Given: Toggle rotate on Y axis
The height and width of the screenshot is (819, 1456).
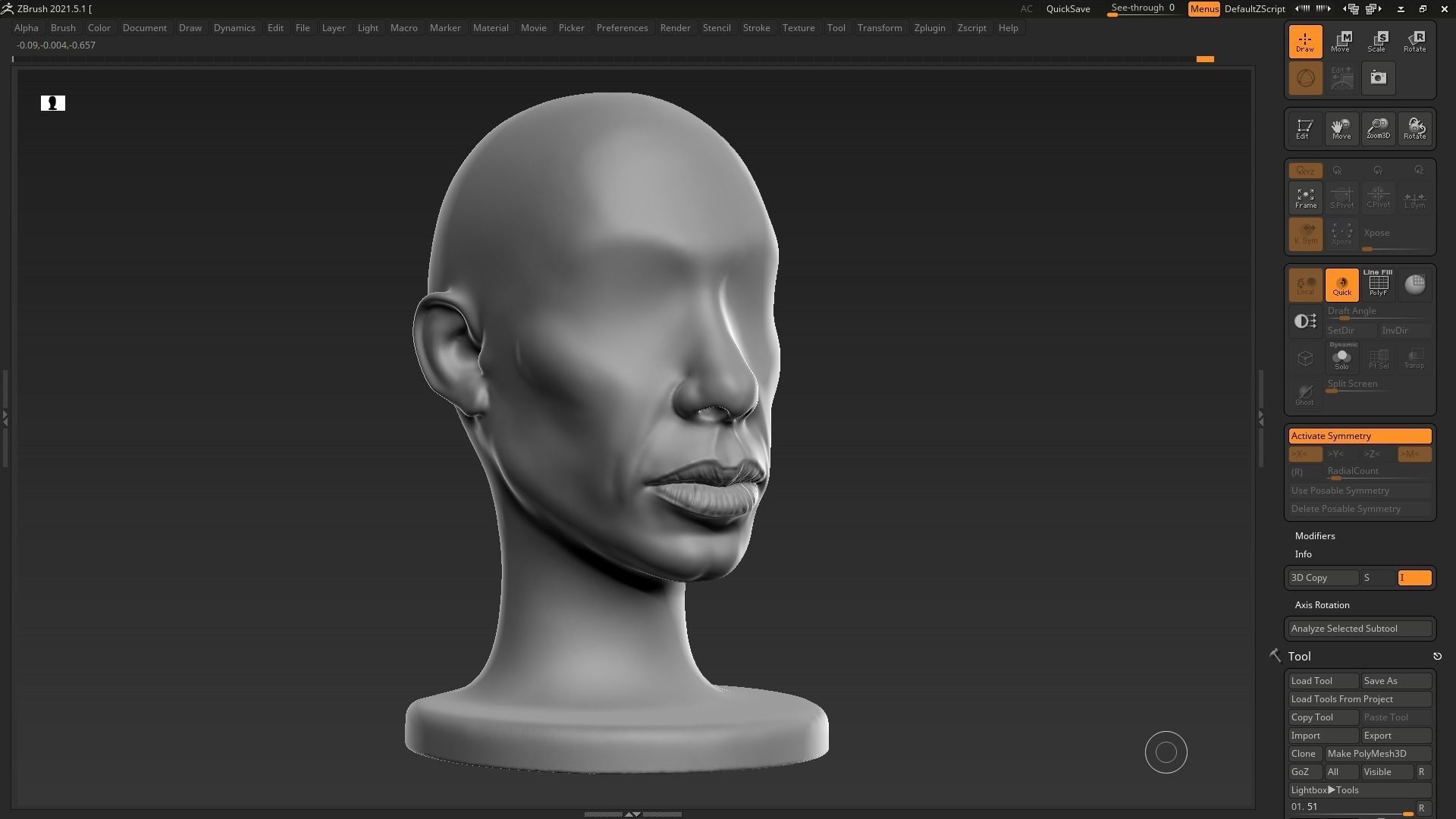Looking at the screenshot, I should tap(1378, 171).
